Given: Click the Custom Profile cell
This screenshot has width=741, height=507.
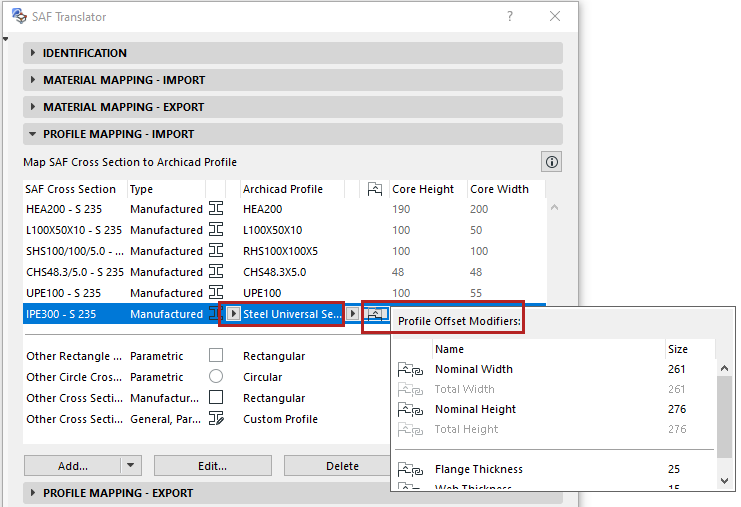Looking at the screenshot, I should [x=280, y=419].
